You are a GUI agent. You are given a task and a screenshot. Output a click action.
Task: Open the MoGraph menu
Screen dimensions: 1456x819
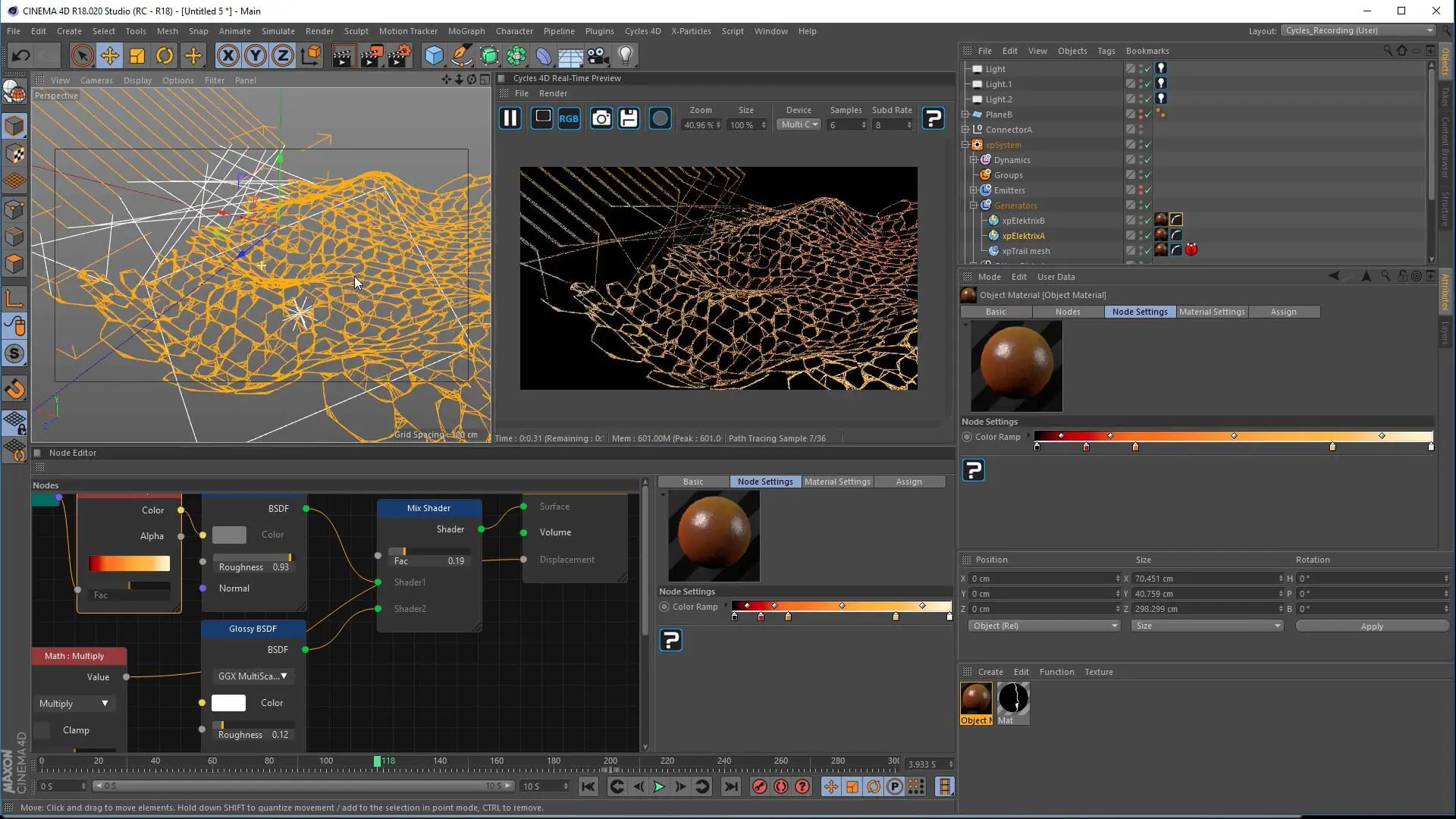[x=466, y=31]
